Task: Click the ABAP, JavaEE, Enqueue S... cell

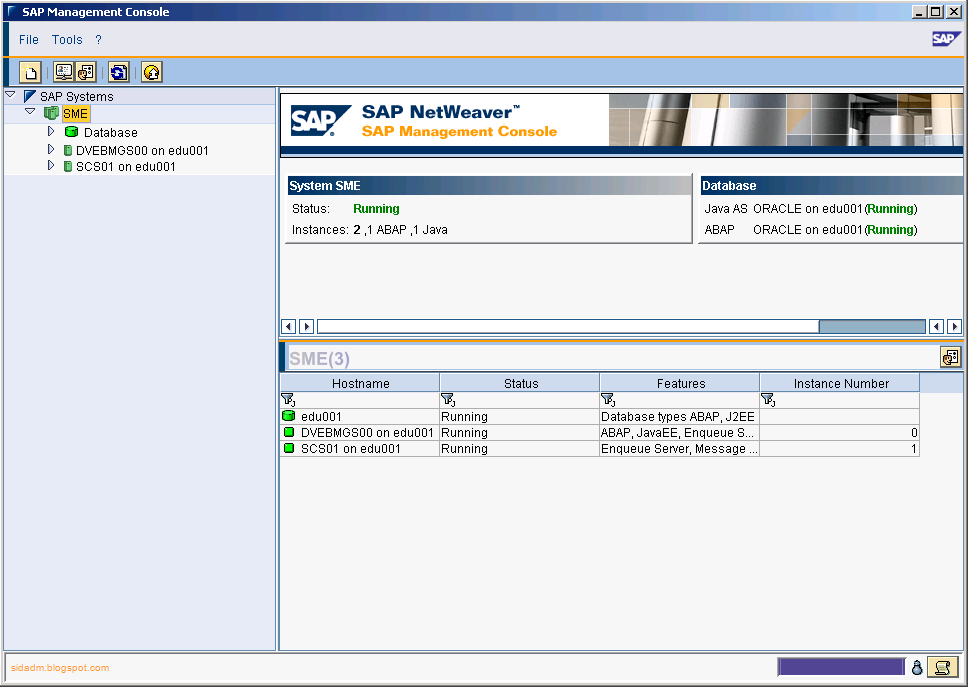Action: pos(680,433)
